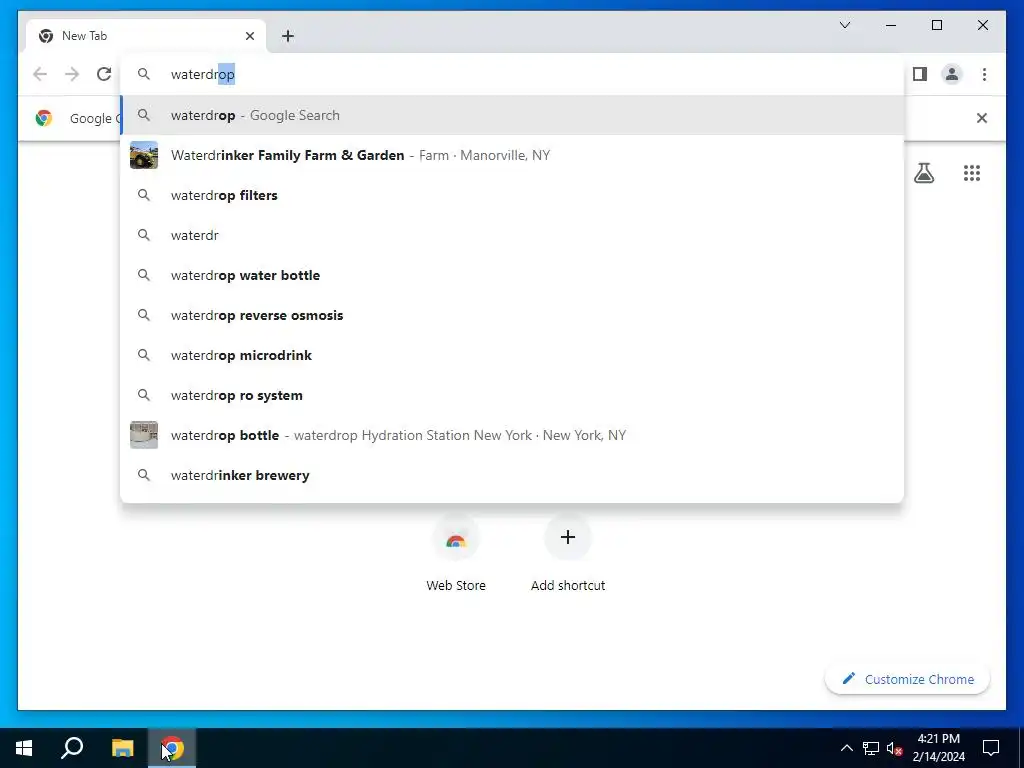Click the Google Chrome logo in info bar
Screen dimensions: 1024x768
(x=44, y=118)
